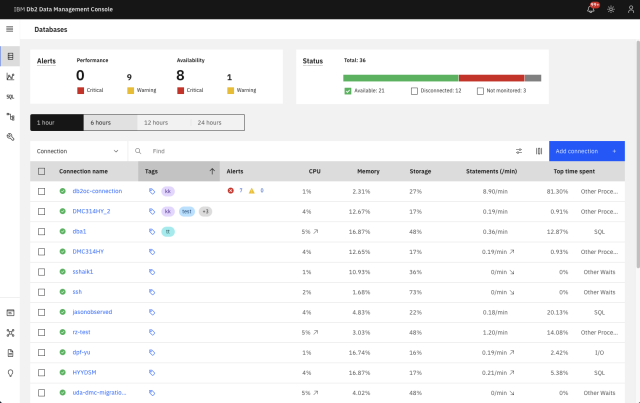Open the notifications bell icon
Viewport: 640px width, 403px height.
[590, 9]
